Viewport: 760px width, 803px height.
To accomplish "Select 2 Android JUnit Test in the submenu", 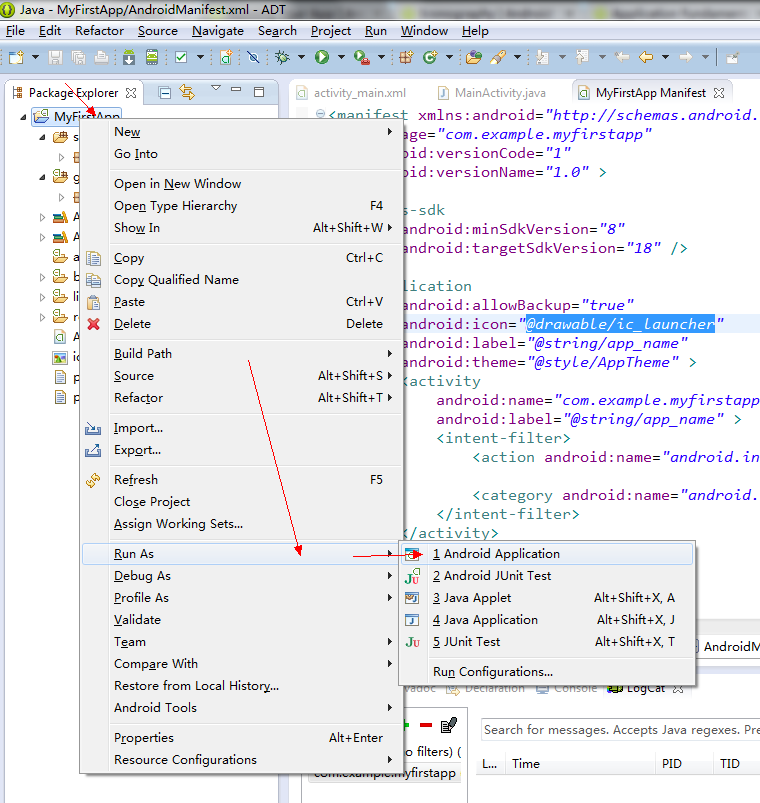I will 546,576.
